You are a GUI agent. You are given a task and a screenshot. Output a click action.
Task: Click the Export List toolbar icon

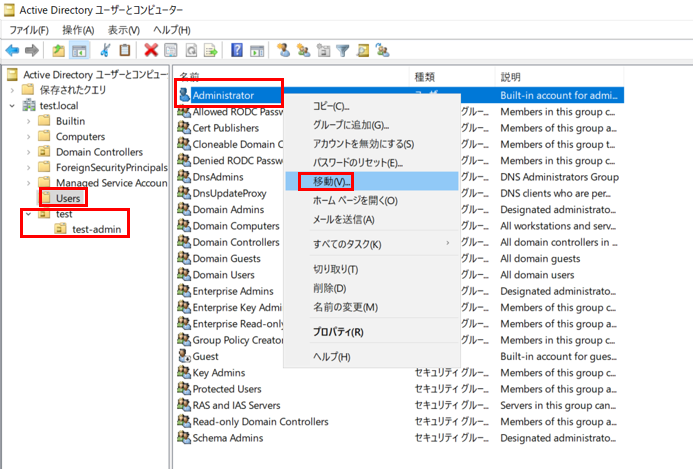tap(211, 50)
